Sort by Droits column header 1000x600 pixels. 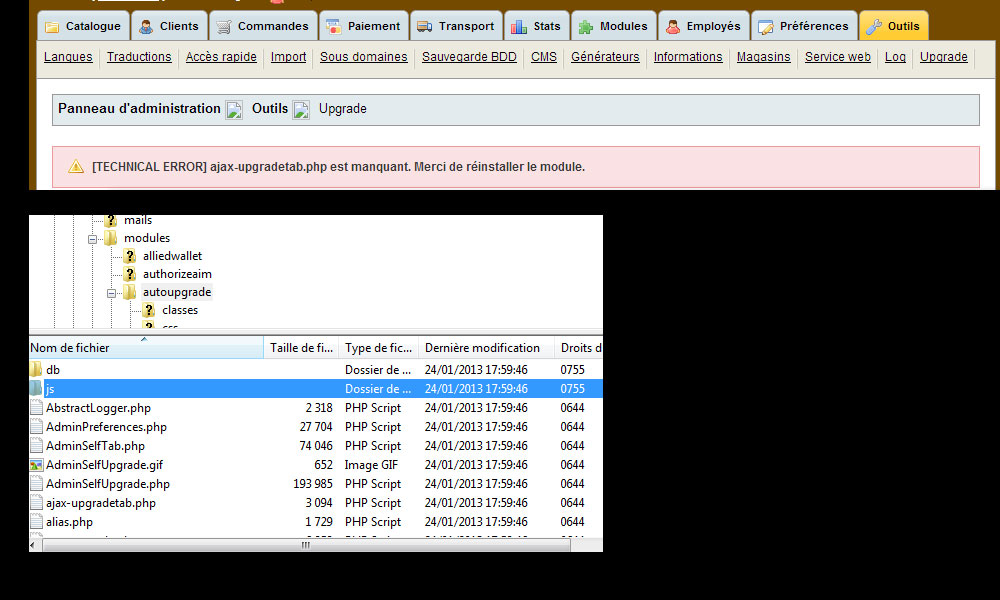[x=579, y=348]
